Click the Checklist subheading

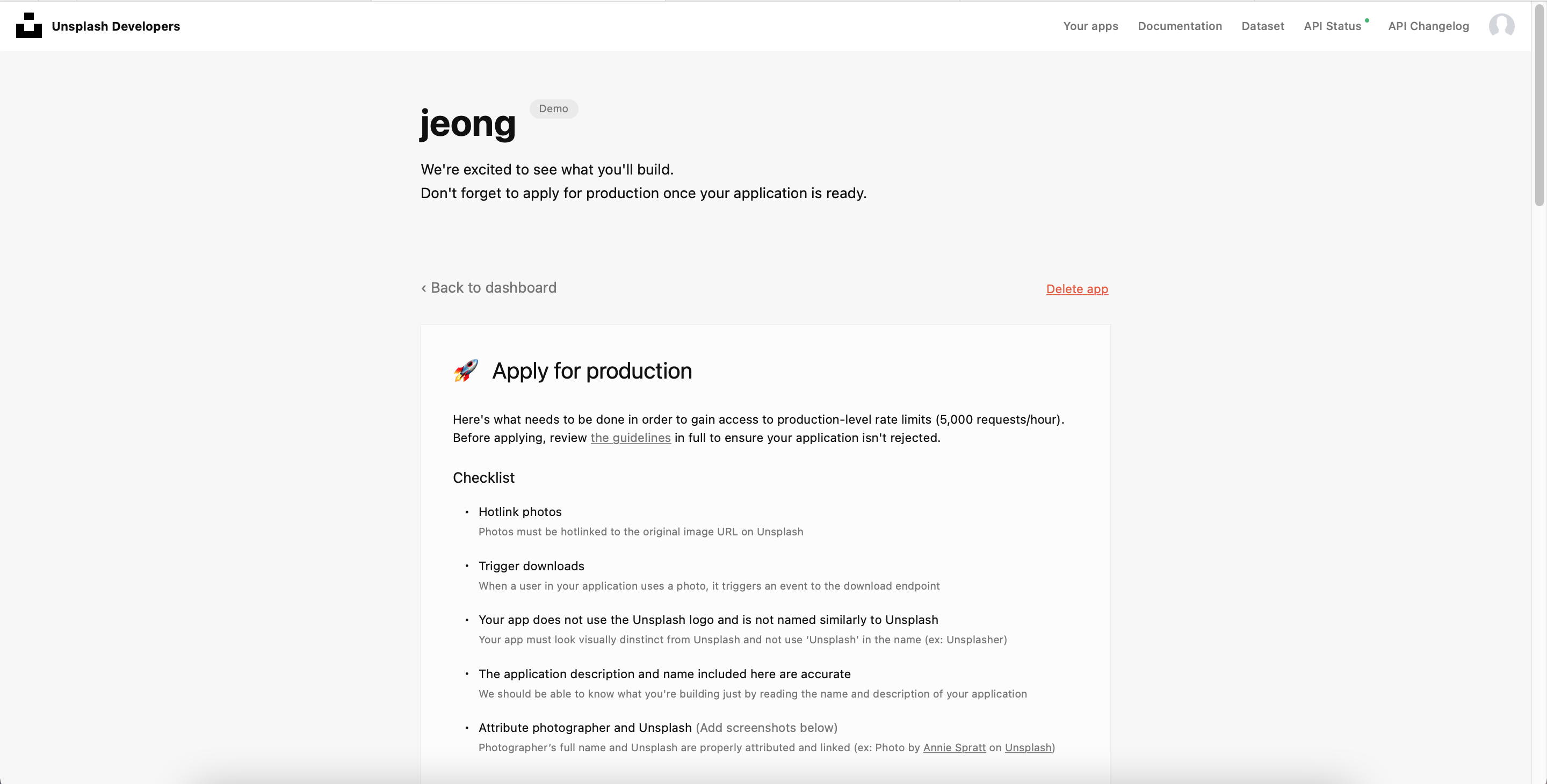click(x=483, y=478)
